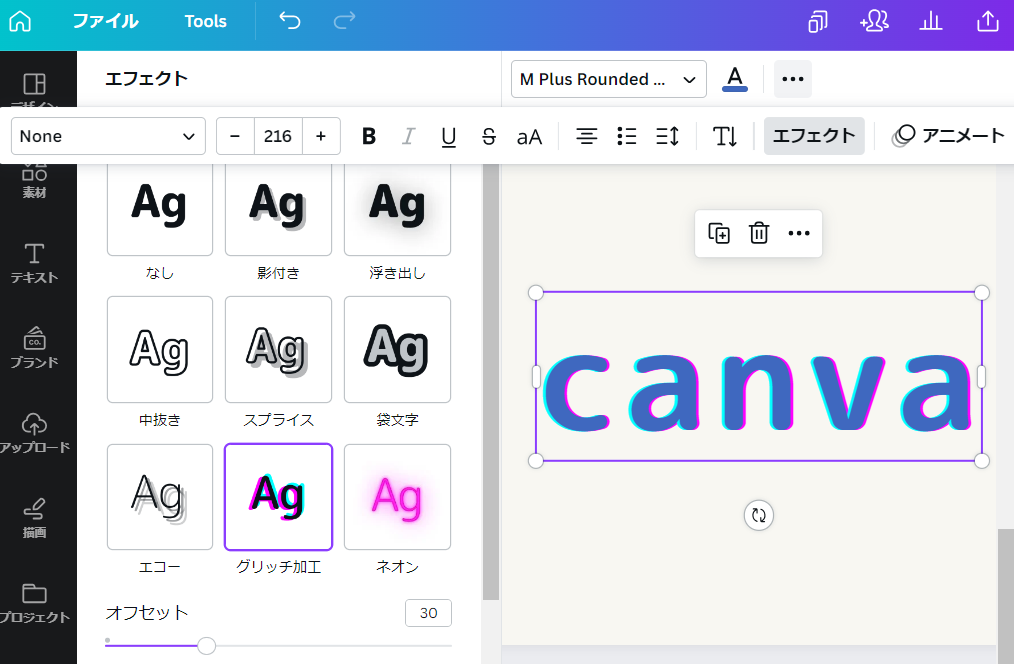
Task: Open the add collaborators icon
Action: point(874,21)
